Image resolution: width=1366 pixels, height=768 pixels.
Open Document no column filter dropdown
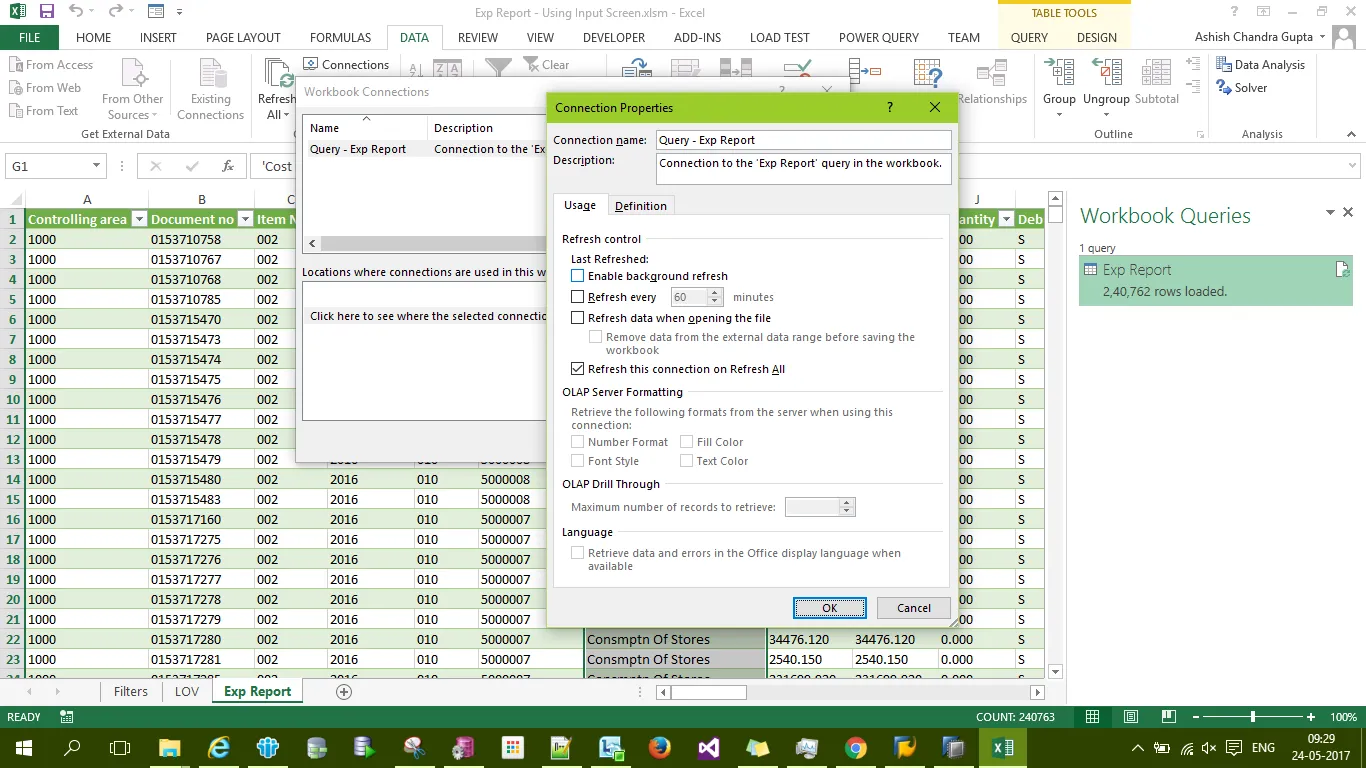coord(245,219)
